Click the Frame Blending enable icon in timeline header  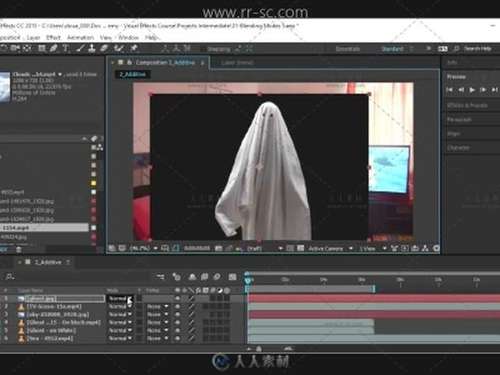(205, 277)
